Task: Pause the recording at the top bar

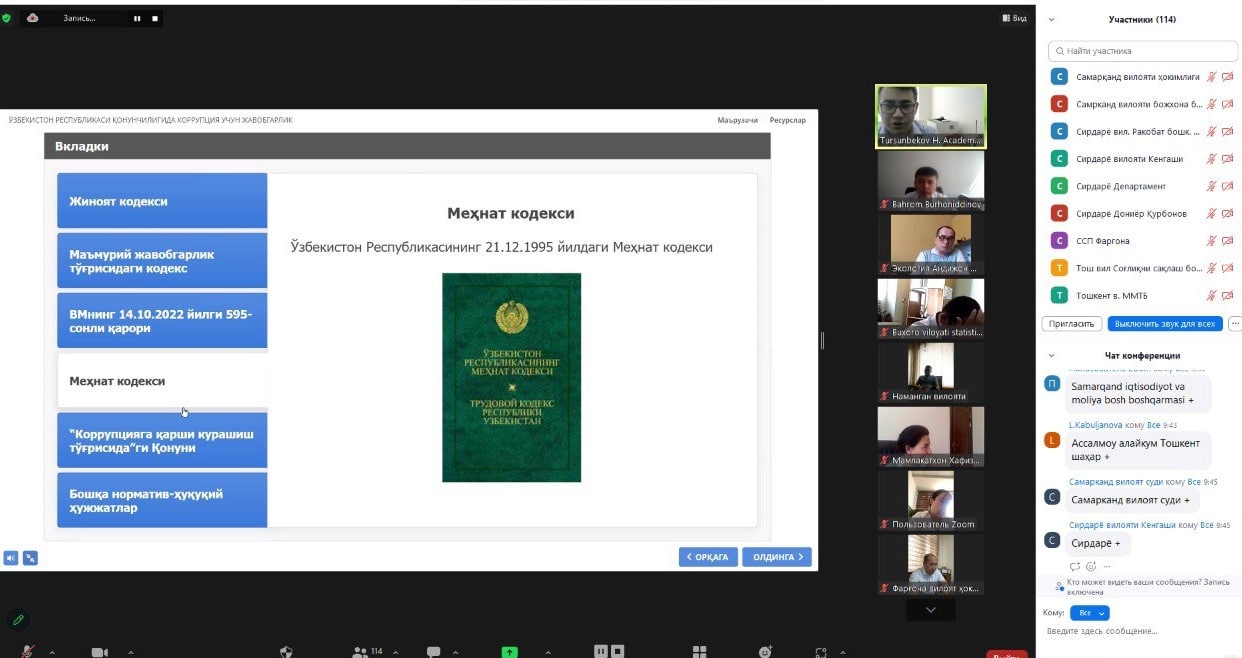Action: point(137,18)
